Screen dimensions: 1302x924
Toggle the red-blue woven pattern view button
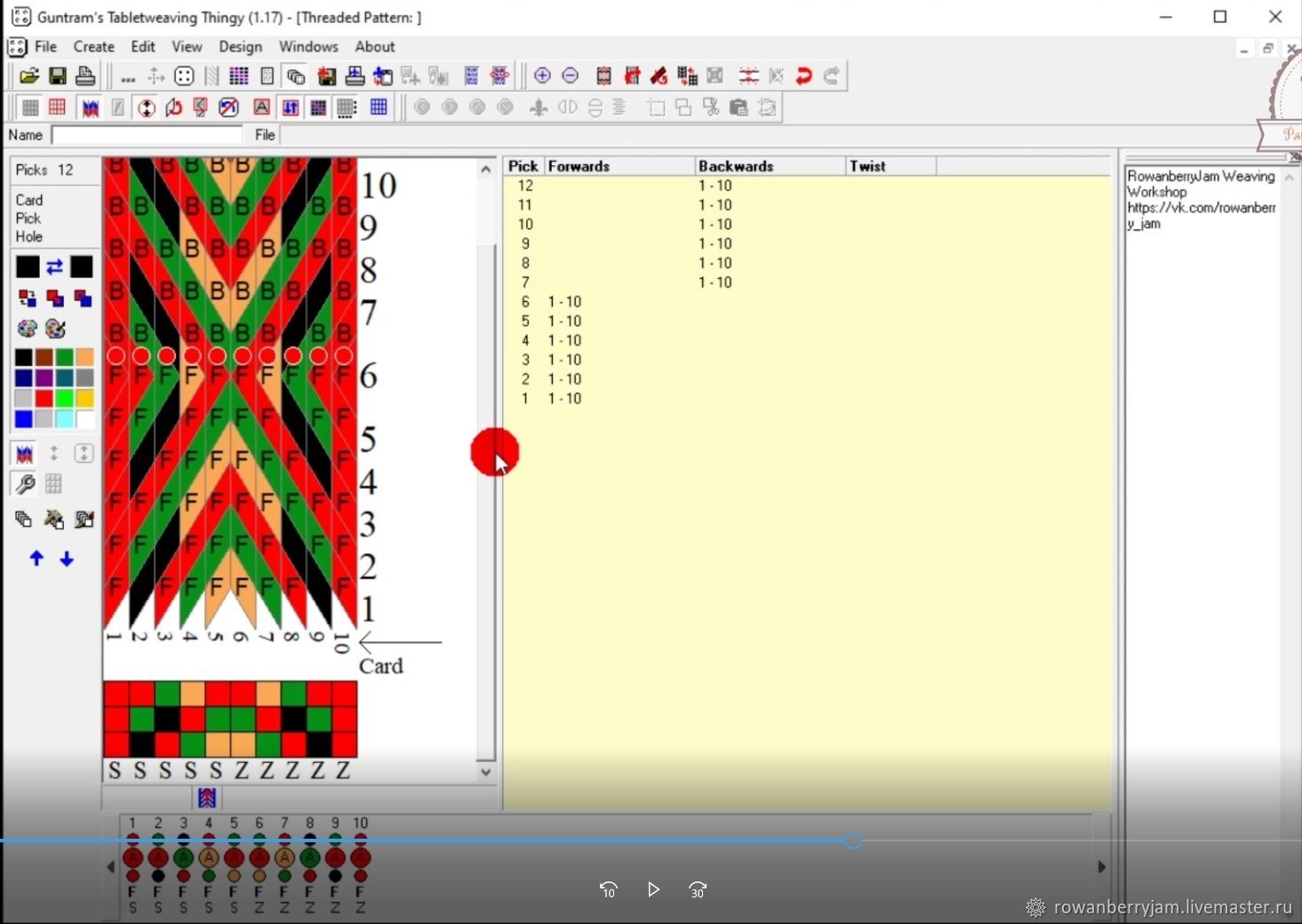[91, 108]
